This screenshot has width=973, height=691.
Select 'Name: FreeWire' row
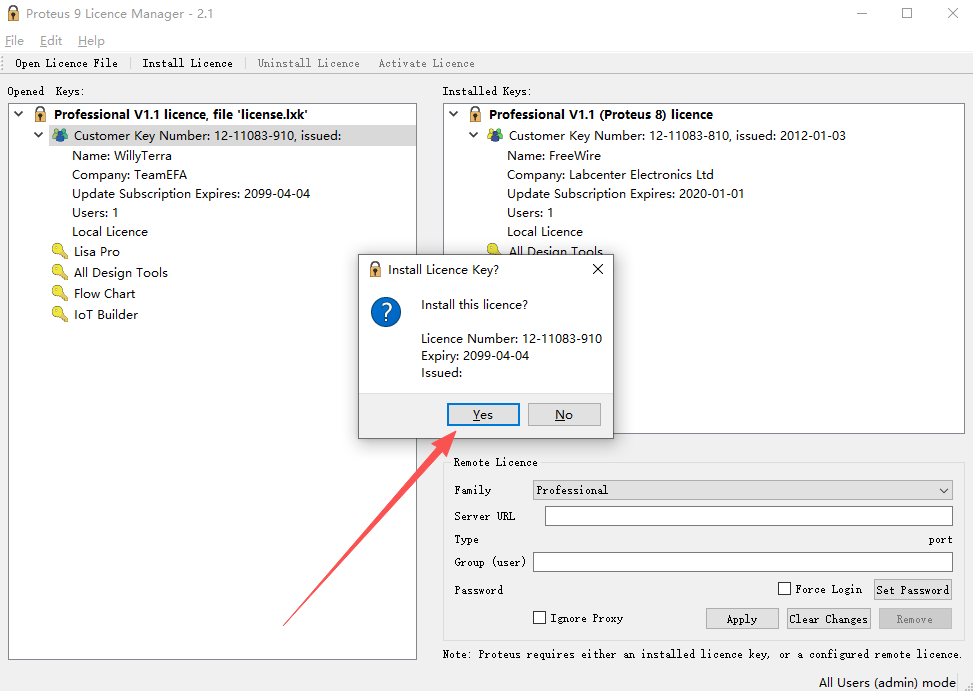coord(554,156)
